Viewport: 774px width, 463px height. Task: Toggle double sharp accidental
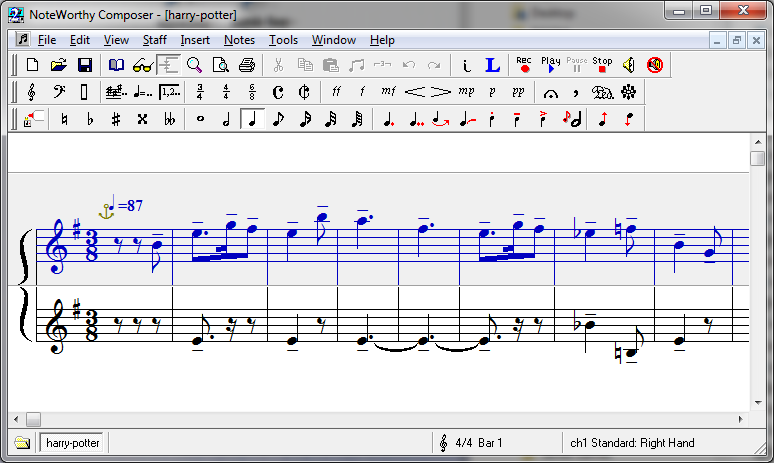point(142,119)
